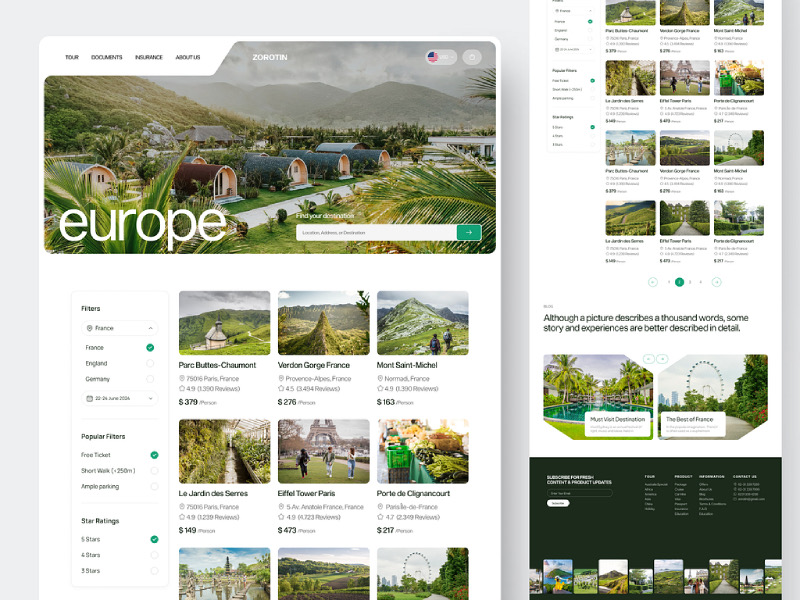The image size is (800, 600).
Task: Click the hero destination search field
Action: tap(377, 233)
